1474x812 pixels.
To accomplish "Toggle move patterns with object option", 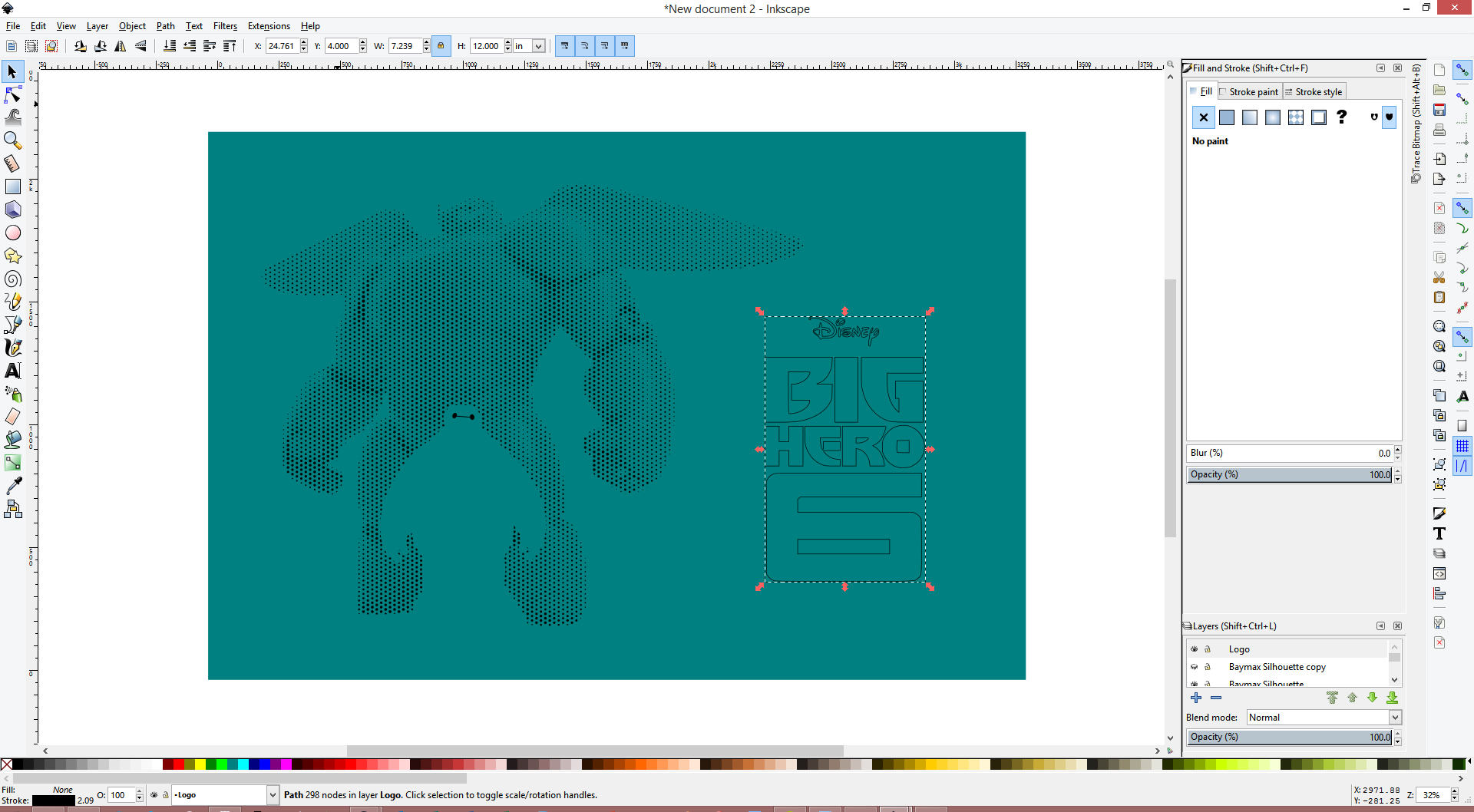I will [x=625, y=46].
